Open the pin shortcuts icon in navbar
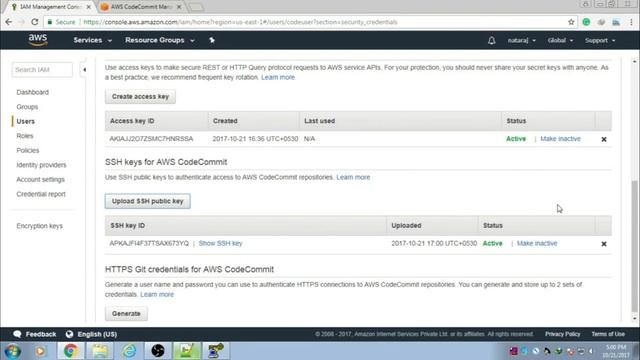Image resolution: width=640 pixels, height=360 pixels. pyautogui.click(x=212, y=40)
